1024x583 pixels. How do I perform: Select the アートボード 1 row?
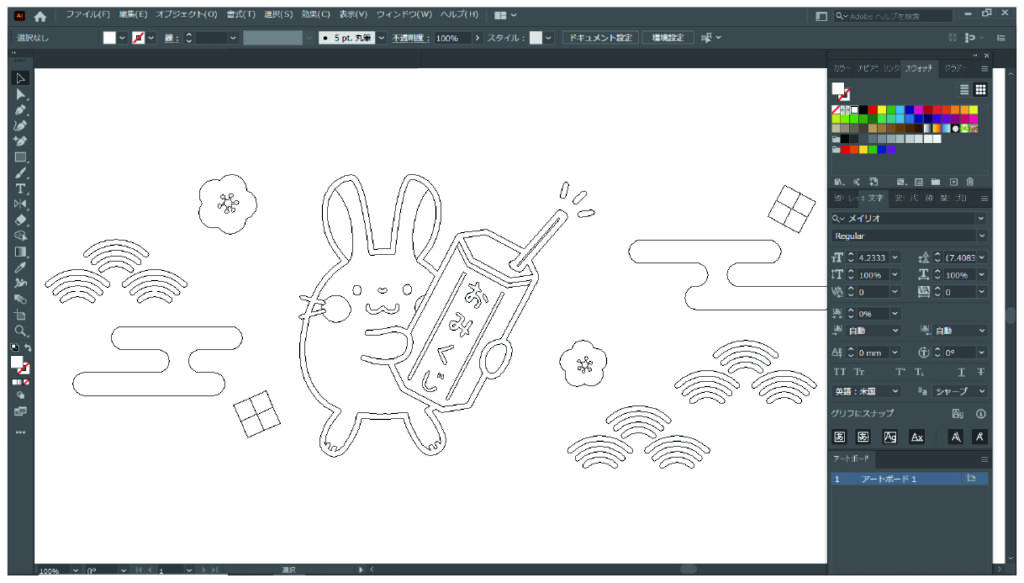[909, 479]
